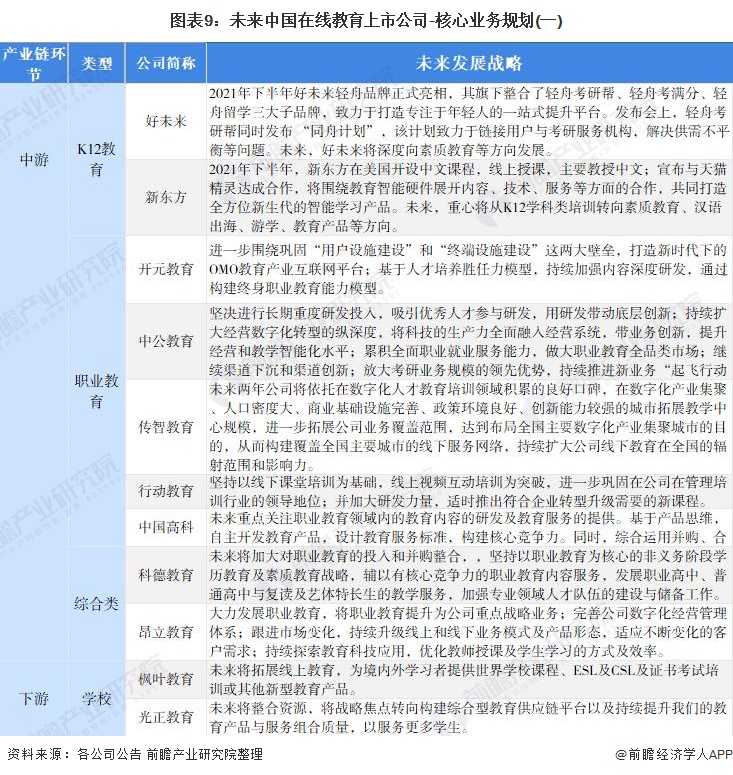Screen dimensions: 733x775
Task: Click 开元教育 strategy text about OMO教育
Action: [469, 269]
